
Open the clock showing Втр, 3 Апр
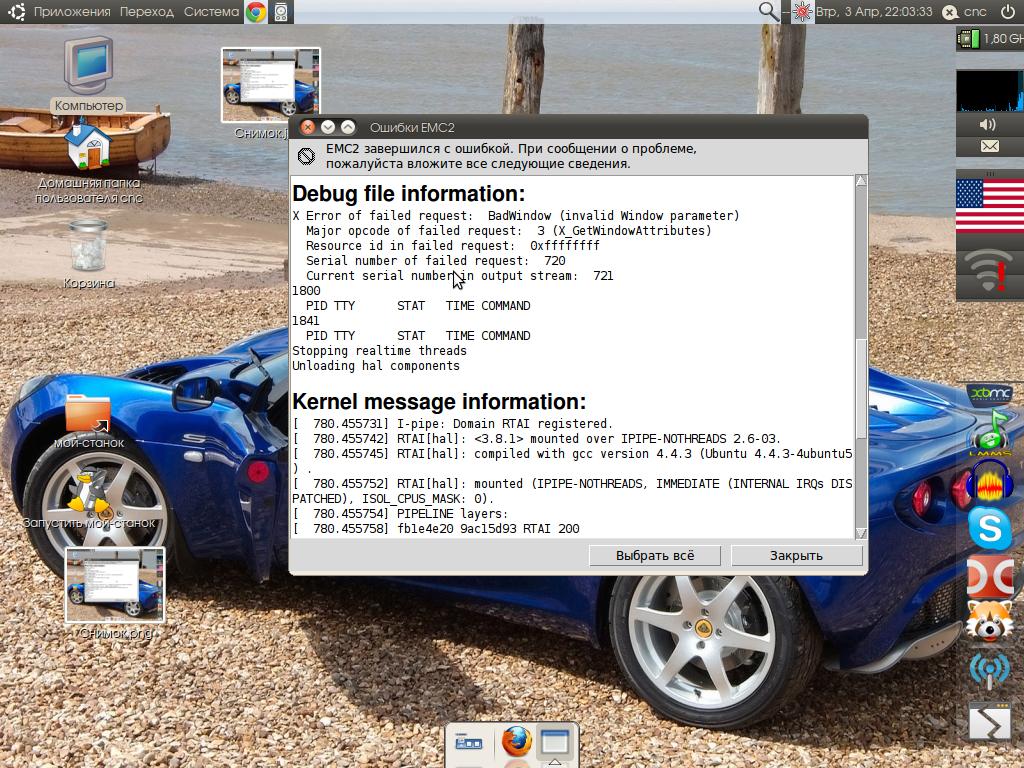(x=874, y=12)
